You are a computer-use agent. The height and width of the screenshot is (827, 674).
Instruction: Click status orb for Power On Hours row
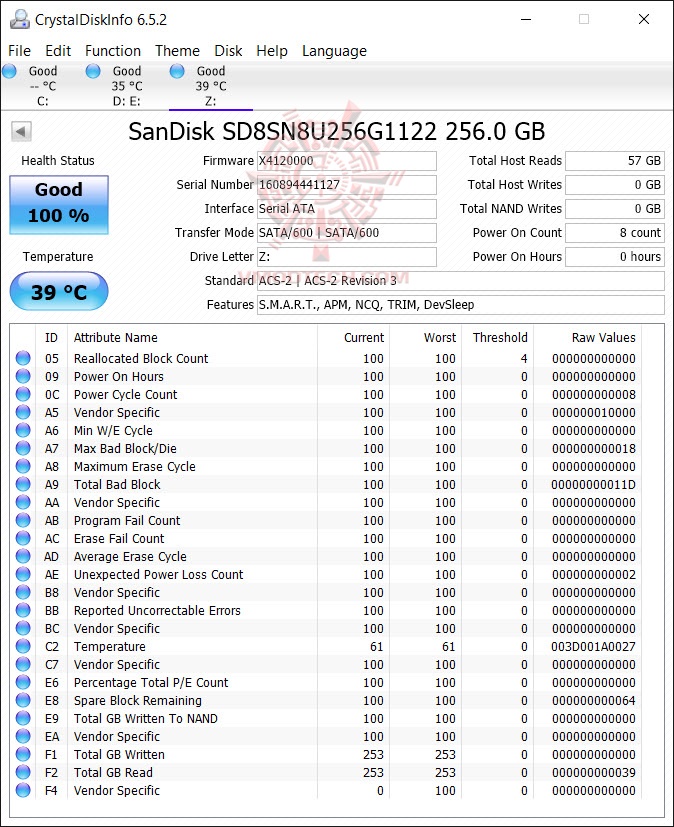pos(23,376)
